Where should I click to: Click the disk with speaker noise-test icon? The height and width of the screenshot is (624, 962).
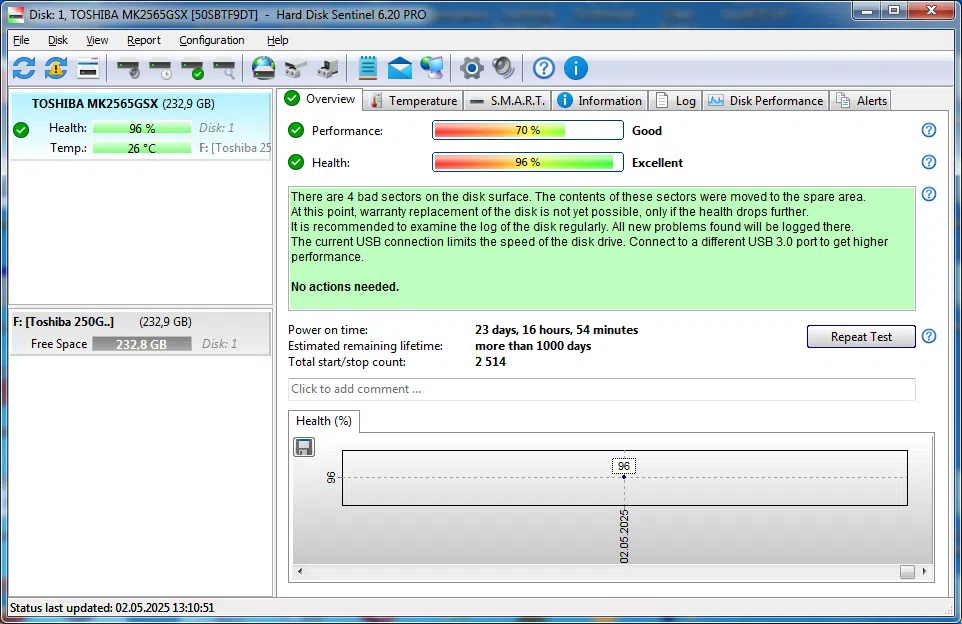point(128,69)
